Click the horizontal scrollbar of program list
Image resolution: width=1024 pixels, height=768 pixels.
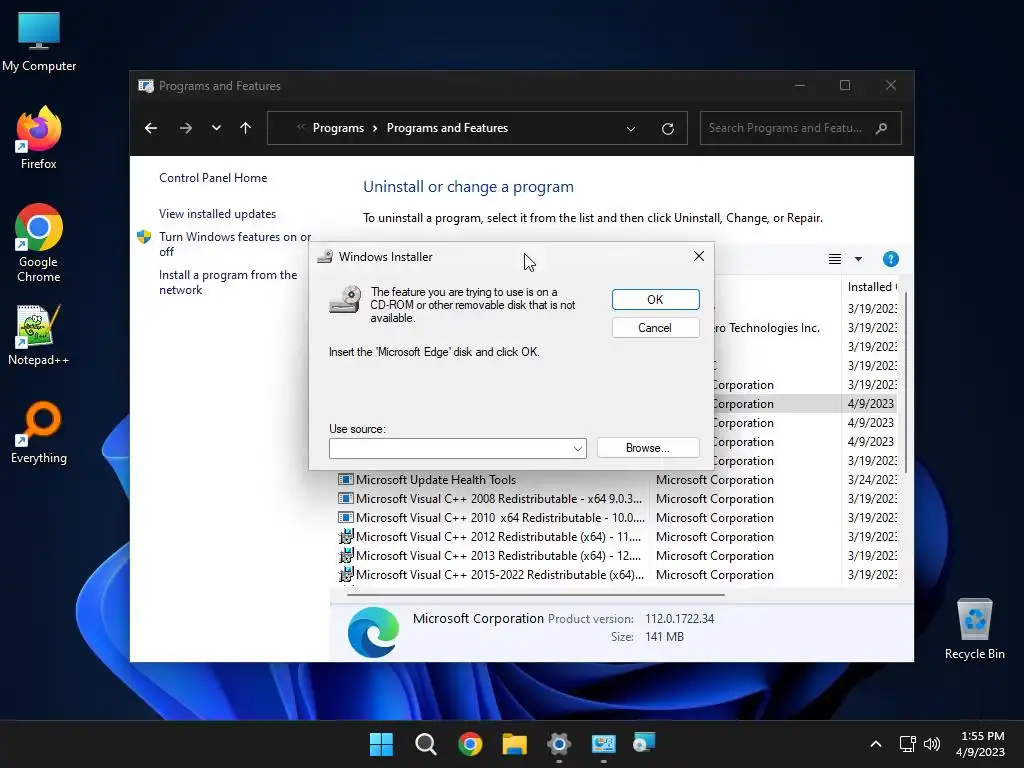click(536, 595)
